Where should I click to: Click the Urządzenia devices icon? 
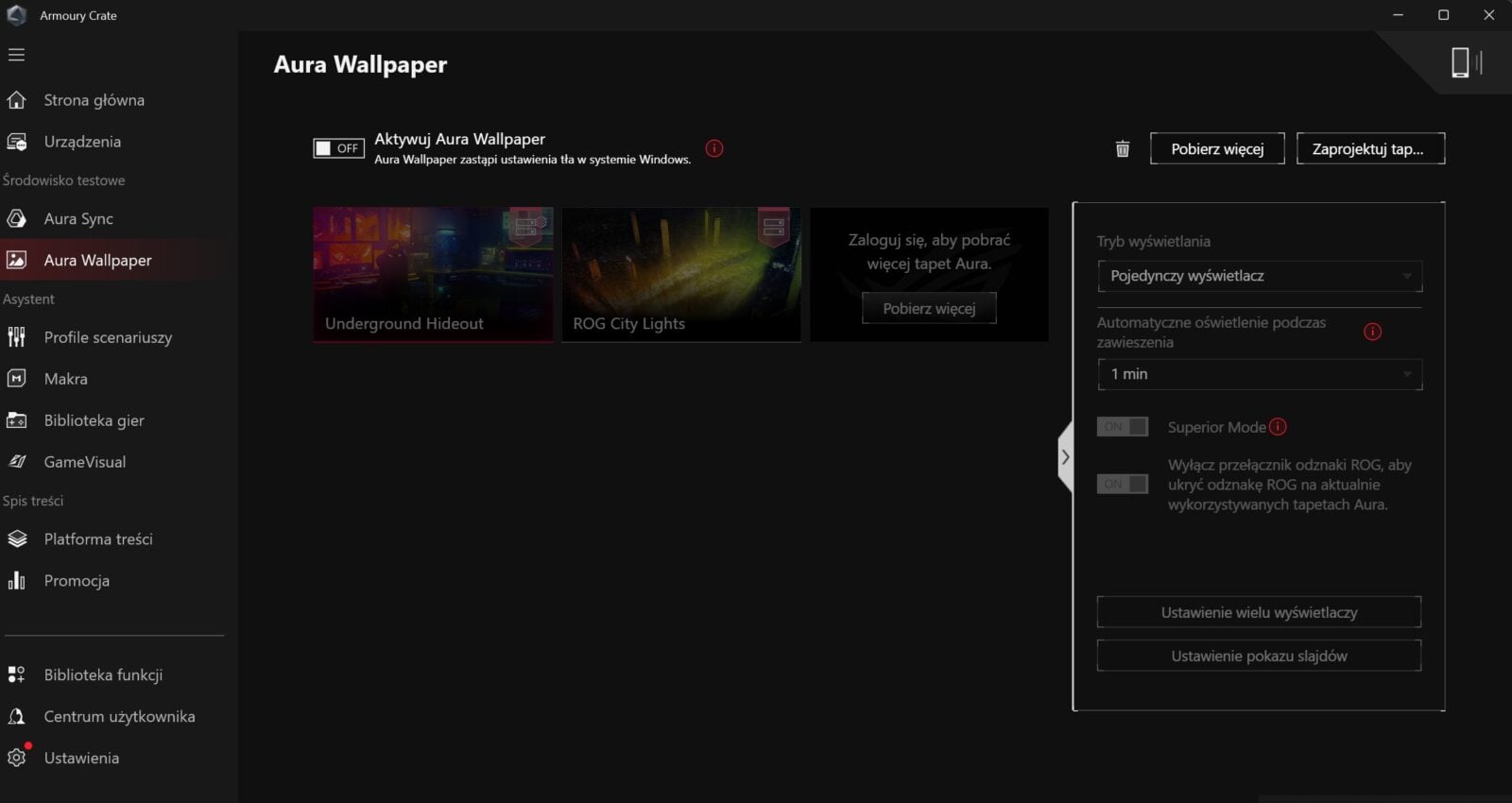pyautogui.click(x=16, y=142)
